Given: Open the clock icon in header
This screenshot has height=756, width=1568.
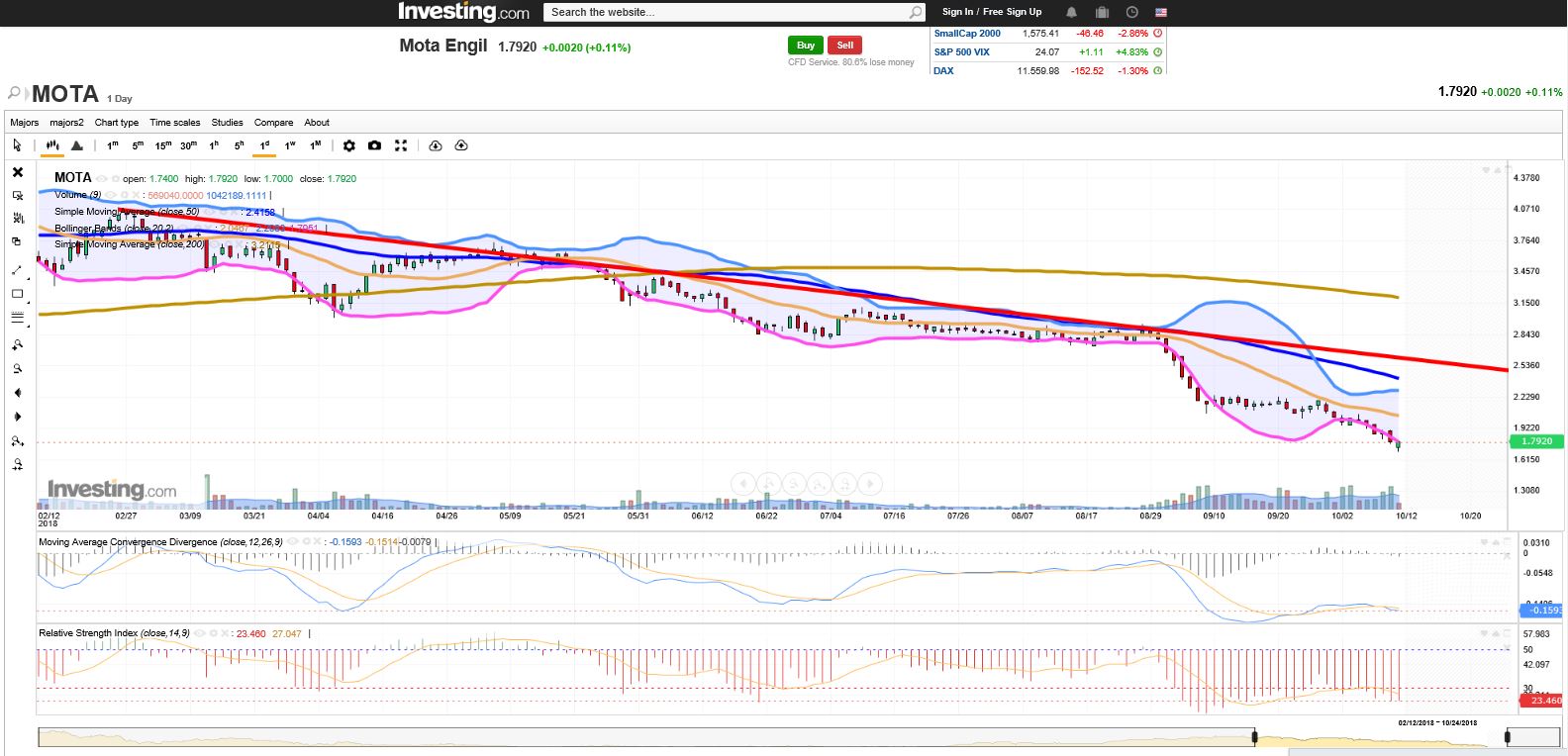Looking at the screenshot, I should (1131, 12).
